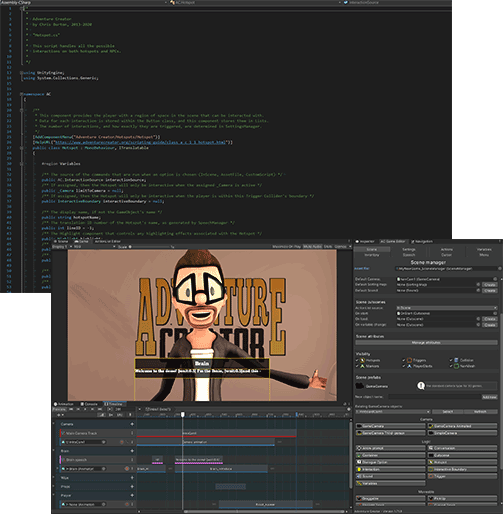Screen dimensions: 503x518
Task: Open existing GameCamera objects dropdown
Action: click(x=393, y=412)
